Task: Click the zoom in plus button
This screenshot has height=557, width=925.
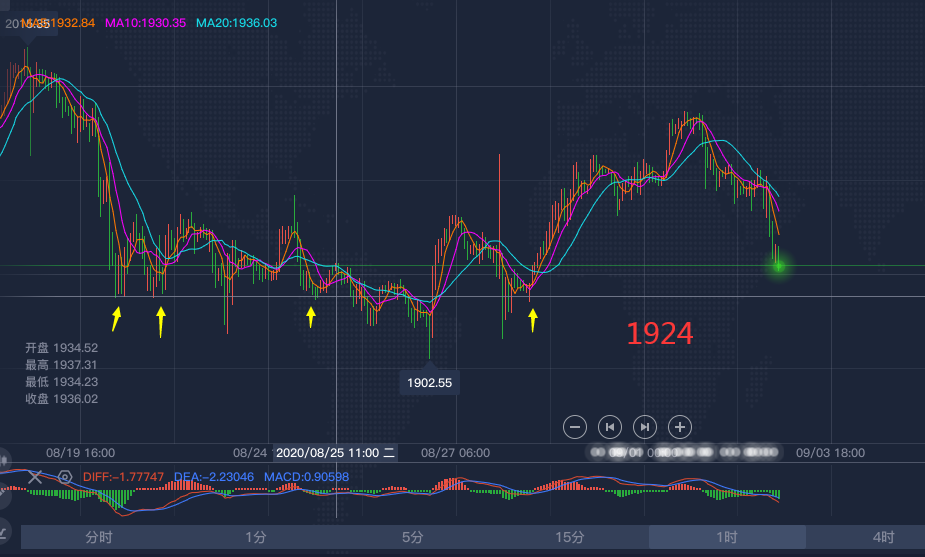Action: pyautogui.click(x=680, y=427)
